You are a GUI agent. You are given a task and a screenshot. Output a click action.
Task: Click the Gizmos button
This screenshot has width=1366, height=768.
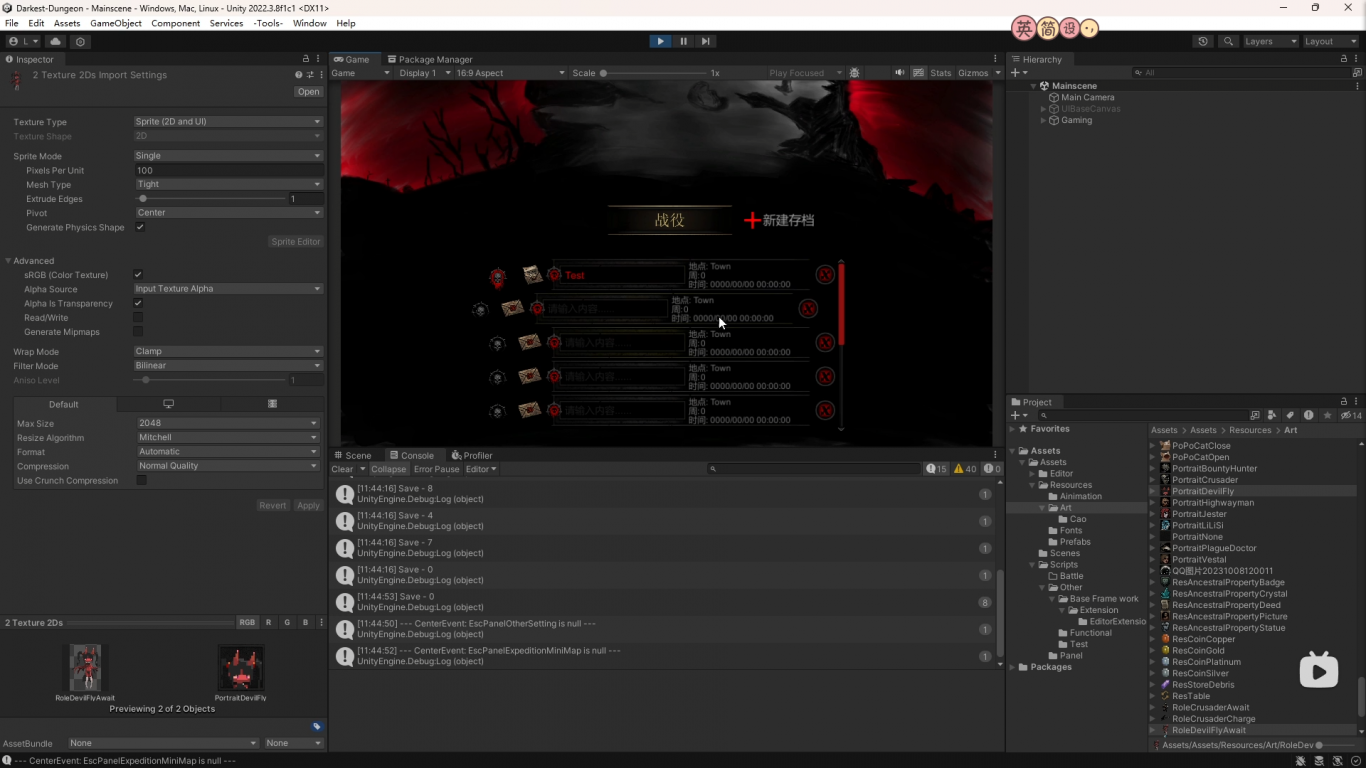tap(973, 73)
